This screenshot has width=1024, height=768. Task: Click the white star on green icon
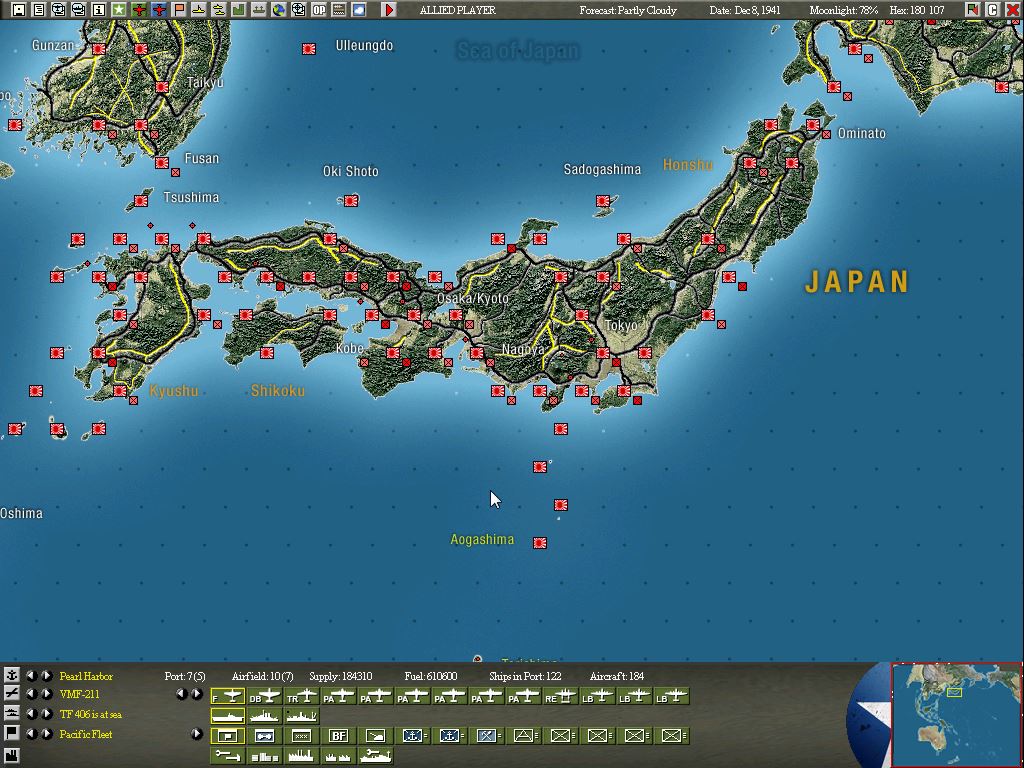119,10
